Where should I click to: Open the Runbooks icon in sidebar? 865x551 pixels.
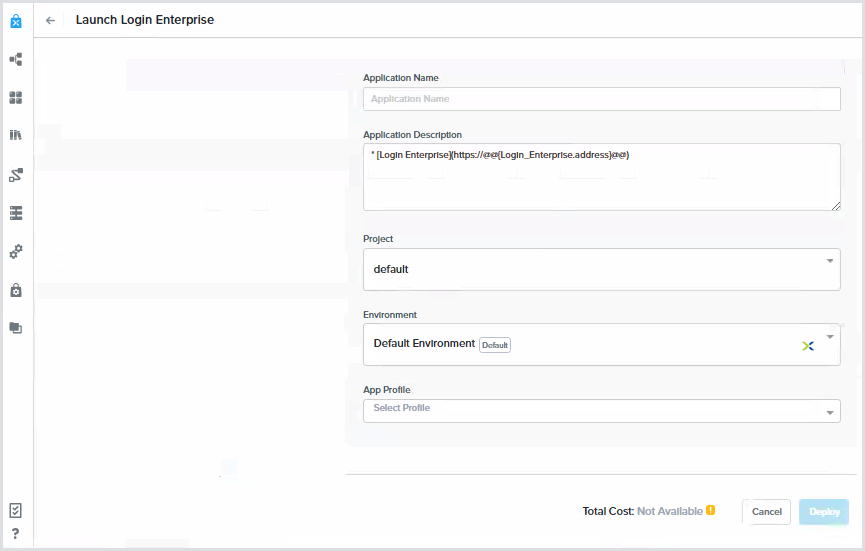16,174
